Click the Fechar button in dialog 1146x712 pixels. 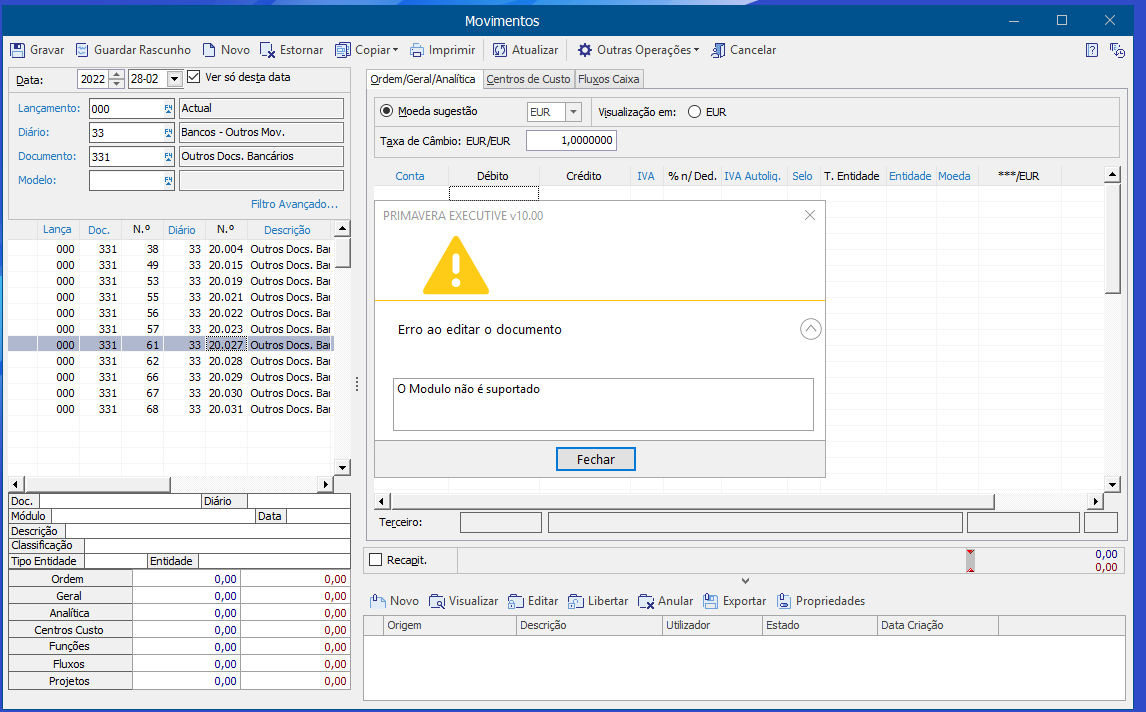pyautogui.click(x=595, y=459)
